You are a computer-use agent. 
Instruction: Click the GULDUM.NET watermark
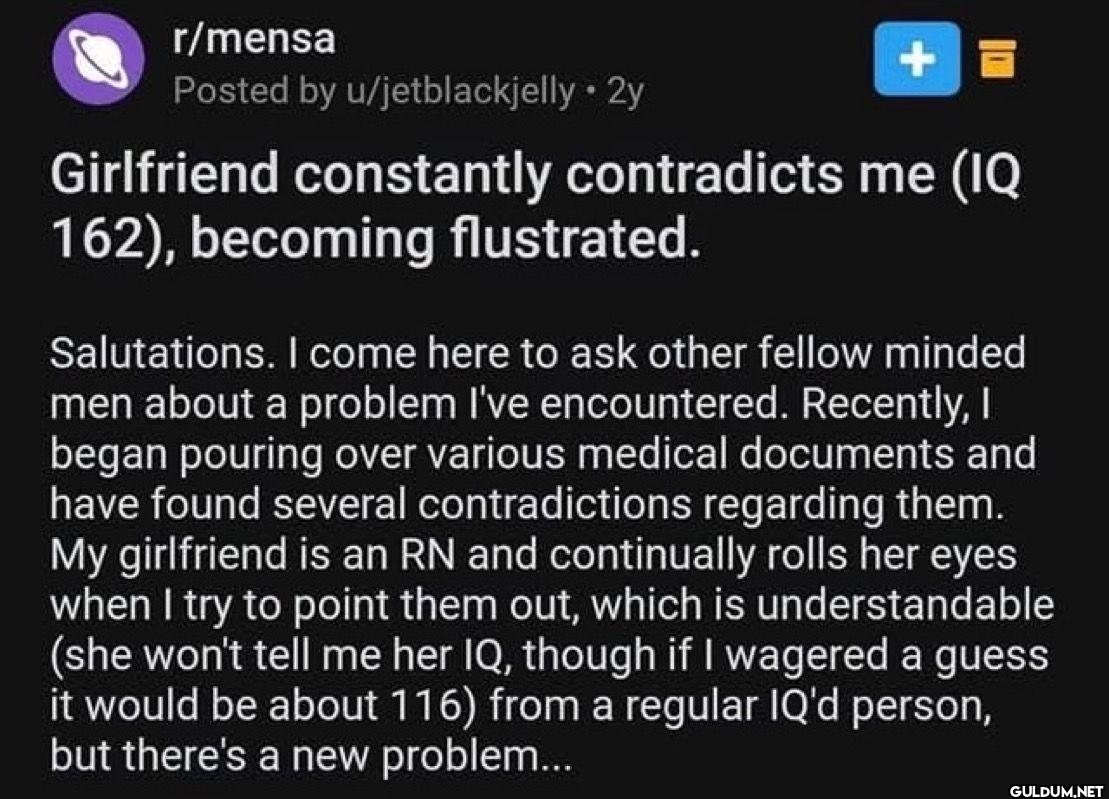pyautogui.click(x=1054, y=789)
